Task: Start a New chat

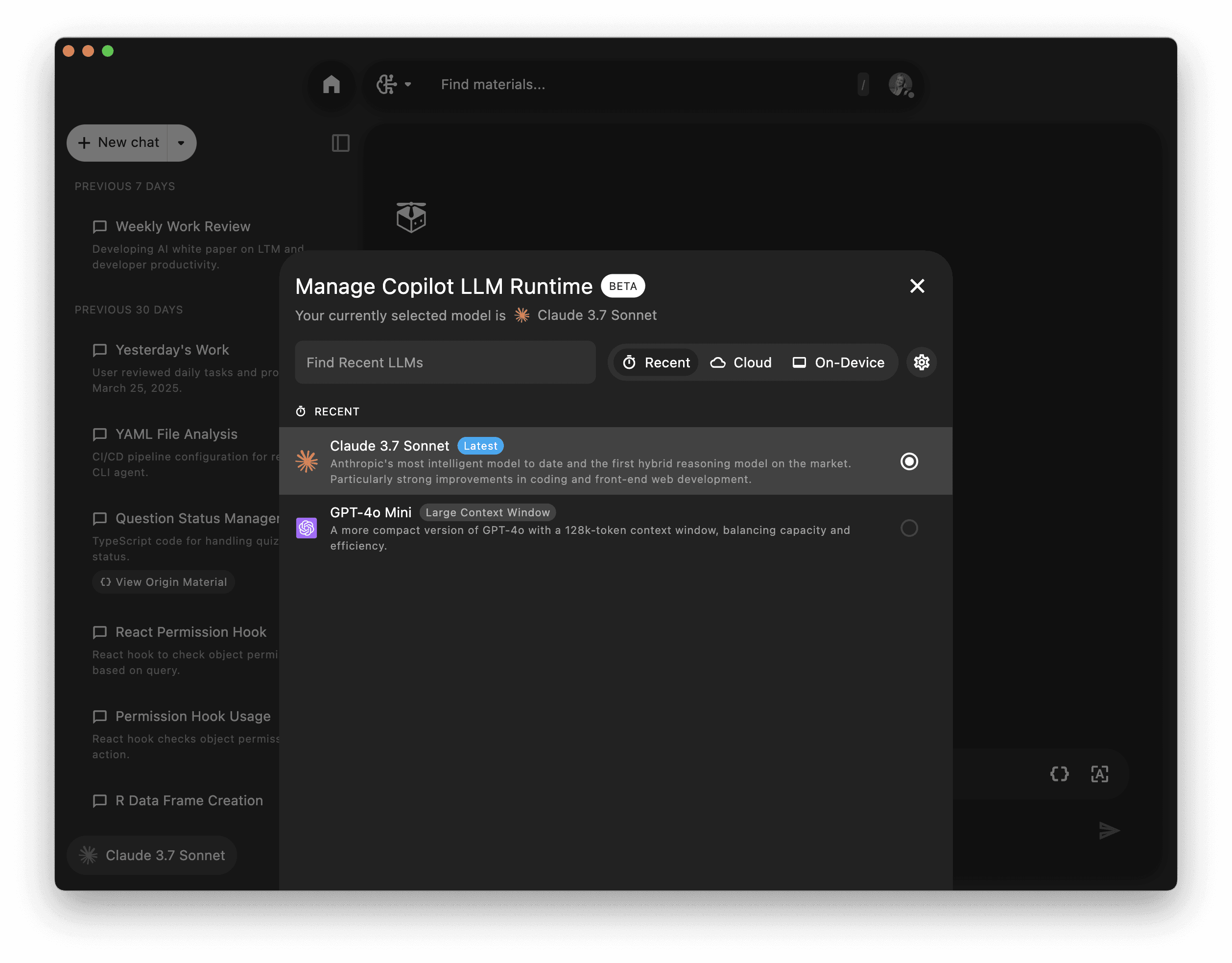Action: tap(119, 144)
